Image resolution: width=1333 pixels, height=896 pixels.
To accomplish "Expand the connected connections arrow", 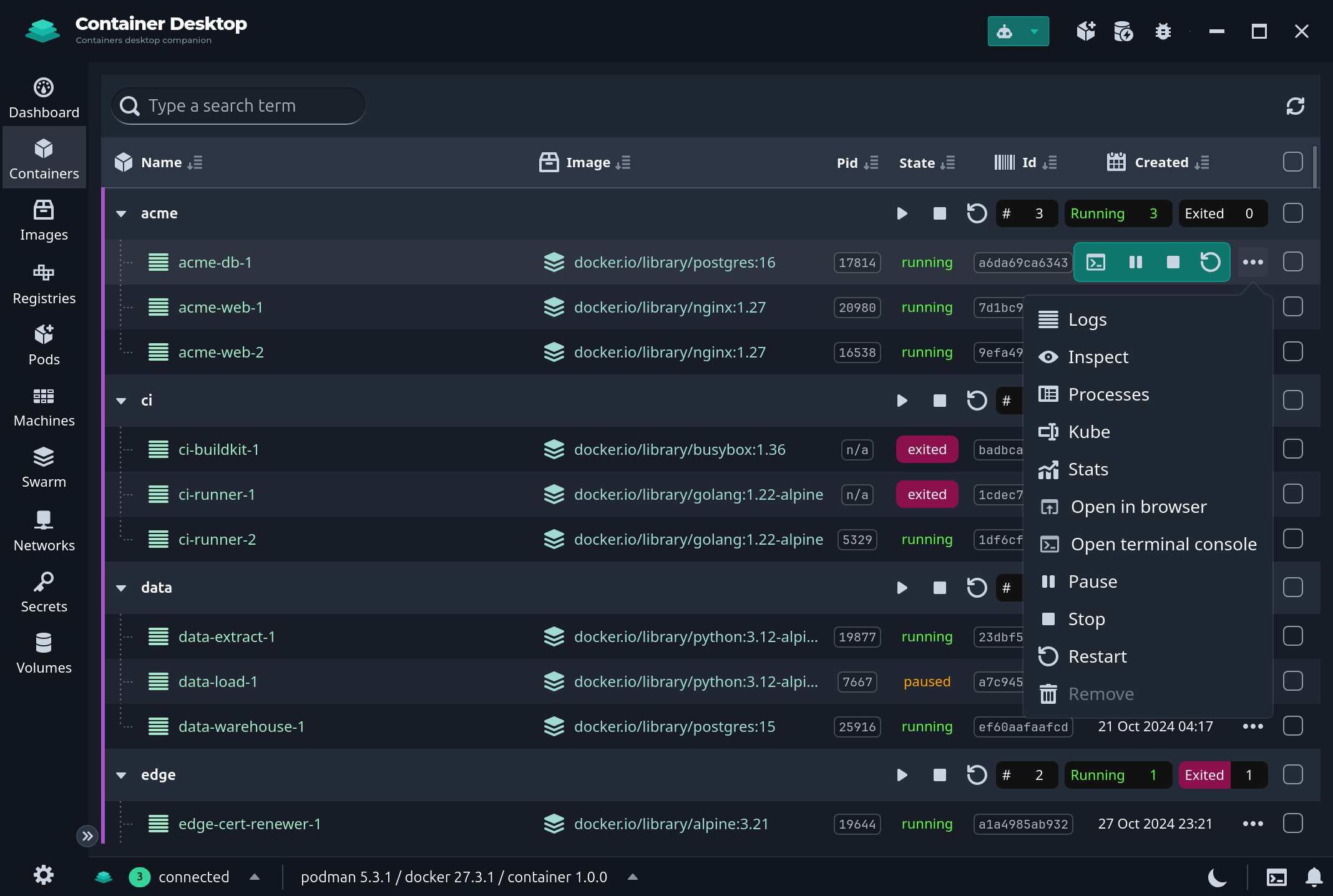I will tap(255, 877).
